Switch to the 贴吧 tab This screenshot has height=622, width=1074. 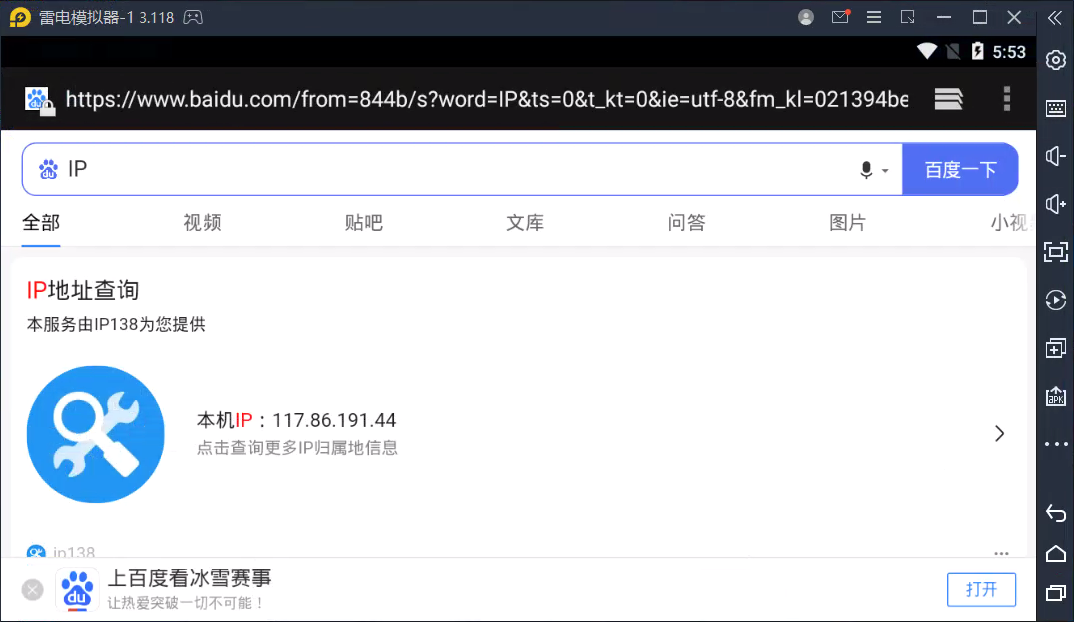pyautogui.click(x=364, y=223)
